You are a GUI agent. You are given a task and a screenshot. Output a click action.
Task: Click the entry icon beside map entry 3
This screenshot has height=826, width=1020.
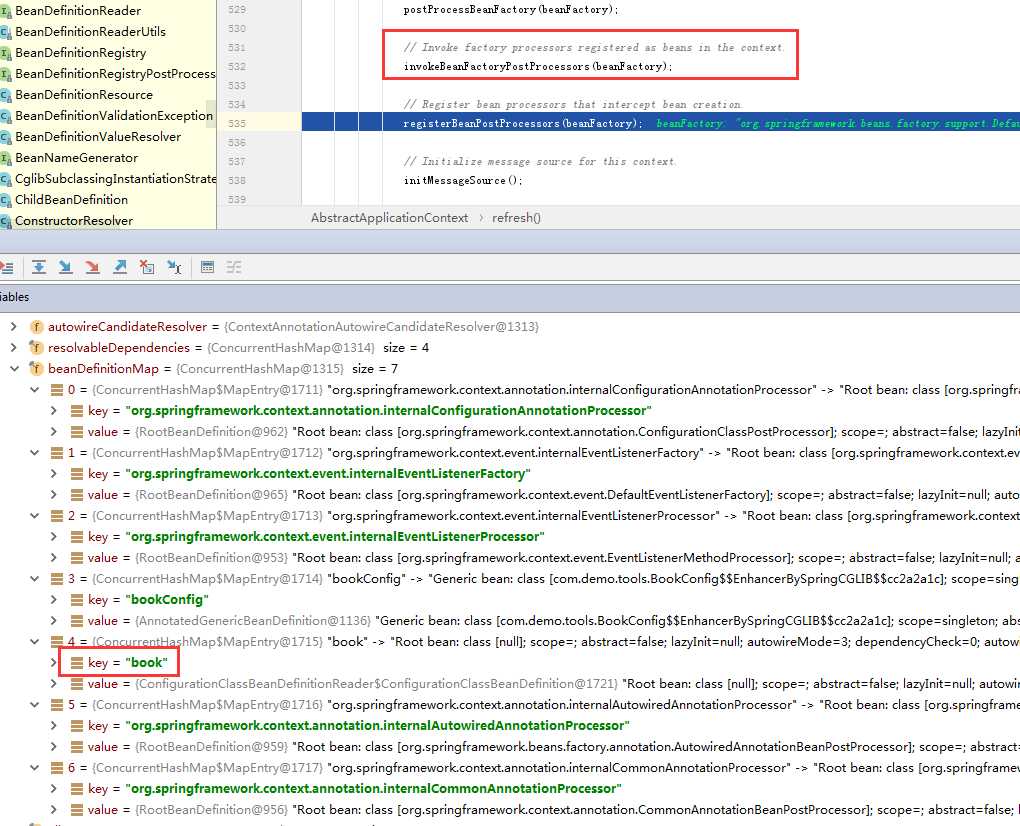[57, 579]
